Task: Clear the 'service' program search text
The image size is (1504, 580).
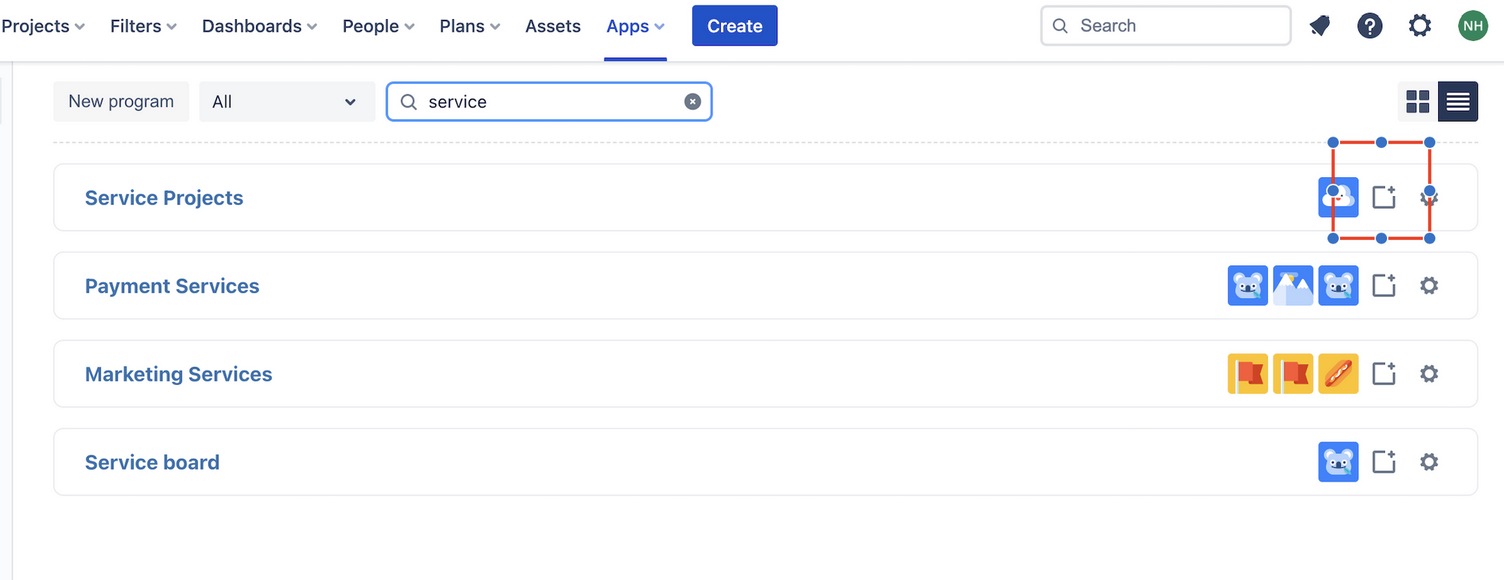Action: coord(692,102)
